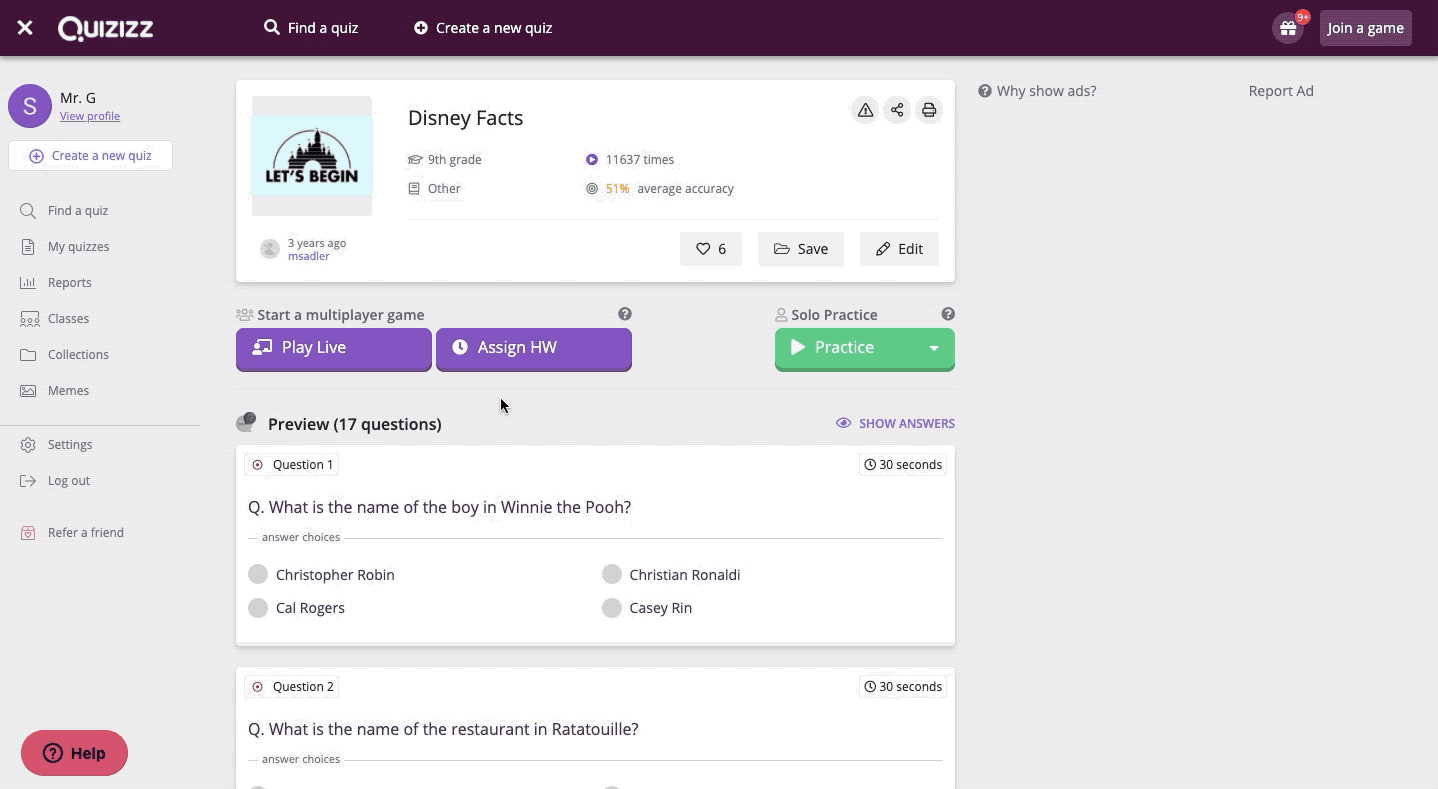Click the gift box rewards icon

tap(1286, 27)
